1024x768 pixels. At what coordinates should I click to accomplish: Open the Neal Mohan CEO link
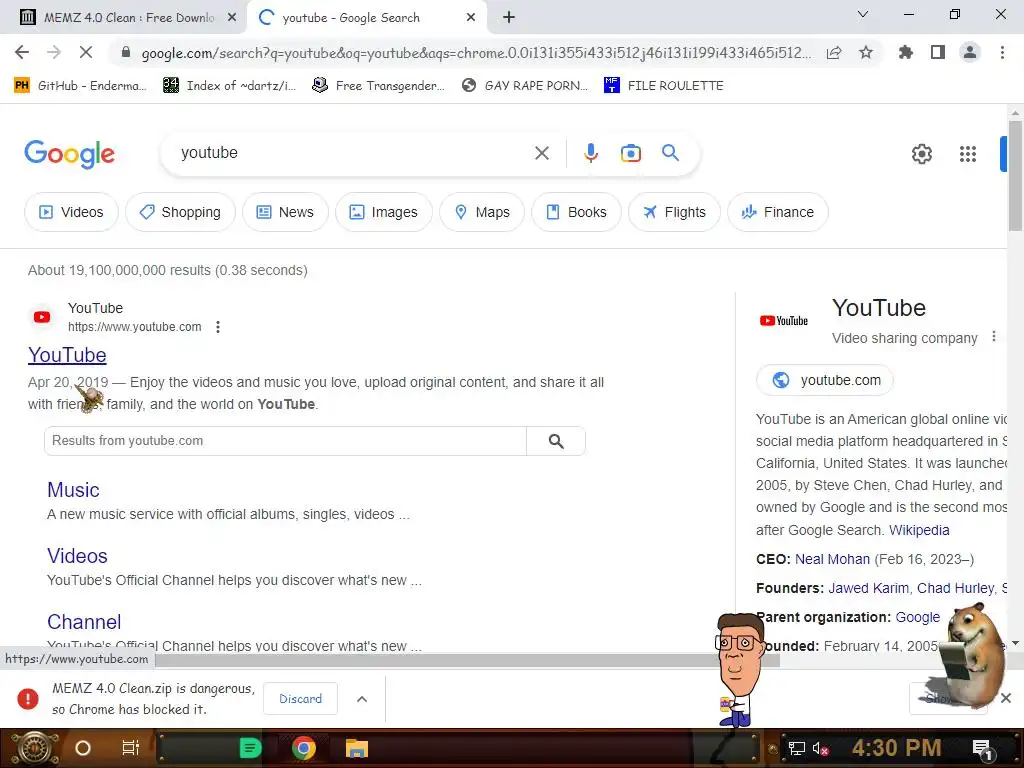click(x=832, y=559)
